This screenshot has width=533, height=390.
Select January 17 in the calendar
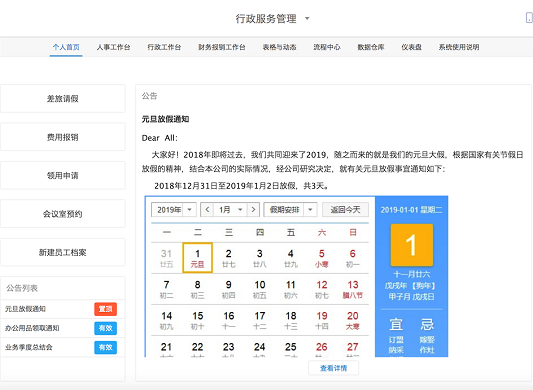click(260, 321)
